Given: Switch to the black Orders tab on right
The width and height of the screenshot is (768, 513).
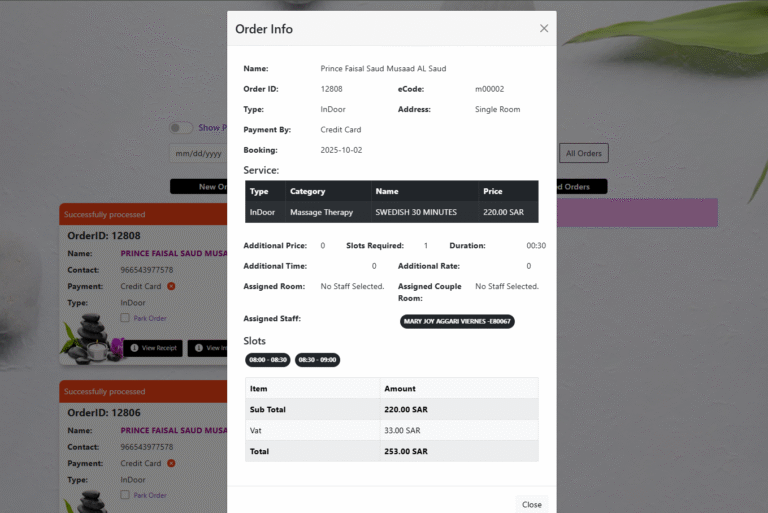Looking at the screenshot, I should pyautogui.click(x=581, y=187).
